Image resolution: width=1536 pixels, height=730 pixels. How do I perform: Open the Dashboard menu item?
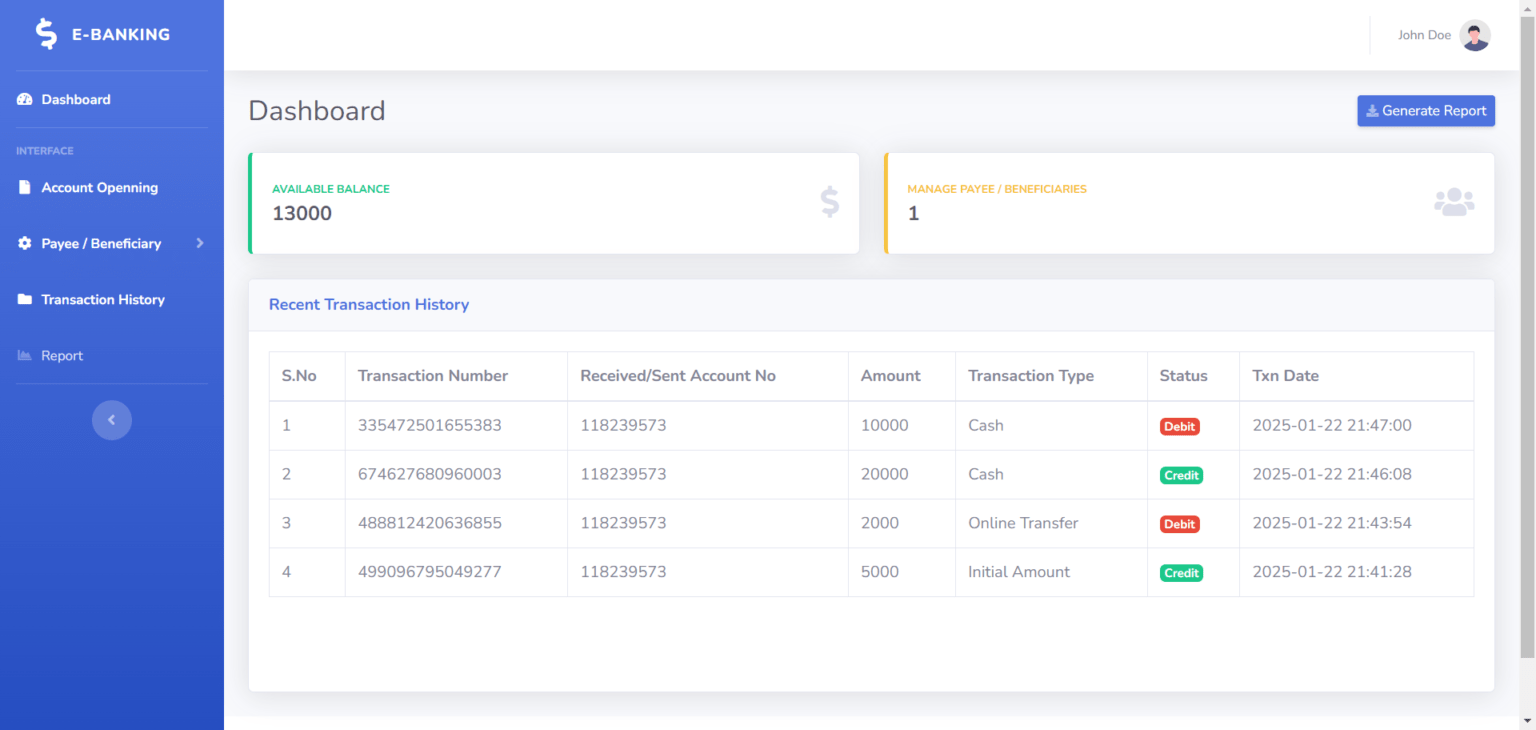click(75, 99)
